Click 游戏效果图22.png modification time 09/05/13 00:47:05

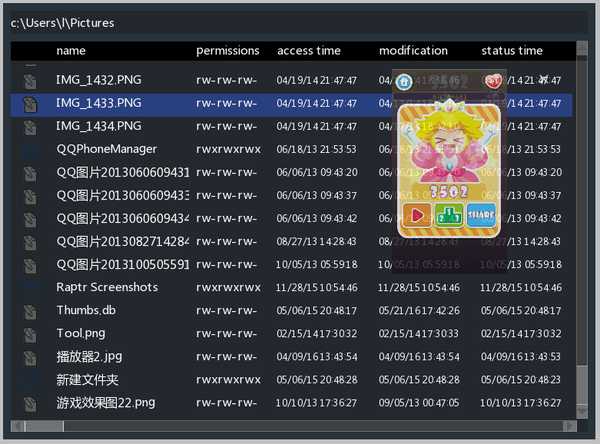tap(419, 403)
